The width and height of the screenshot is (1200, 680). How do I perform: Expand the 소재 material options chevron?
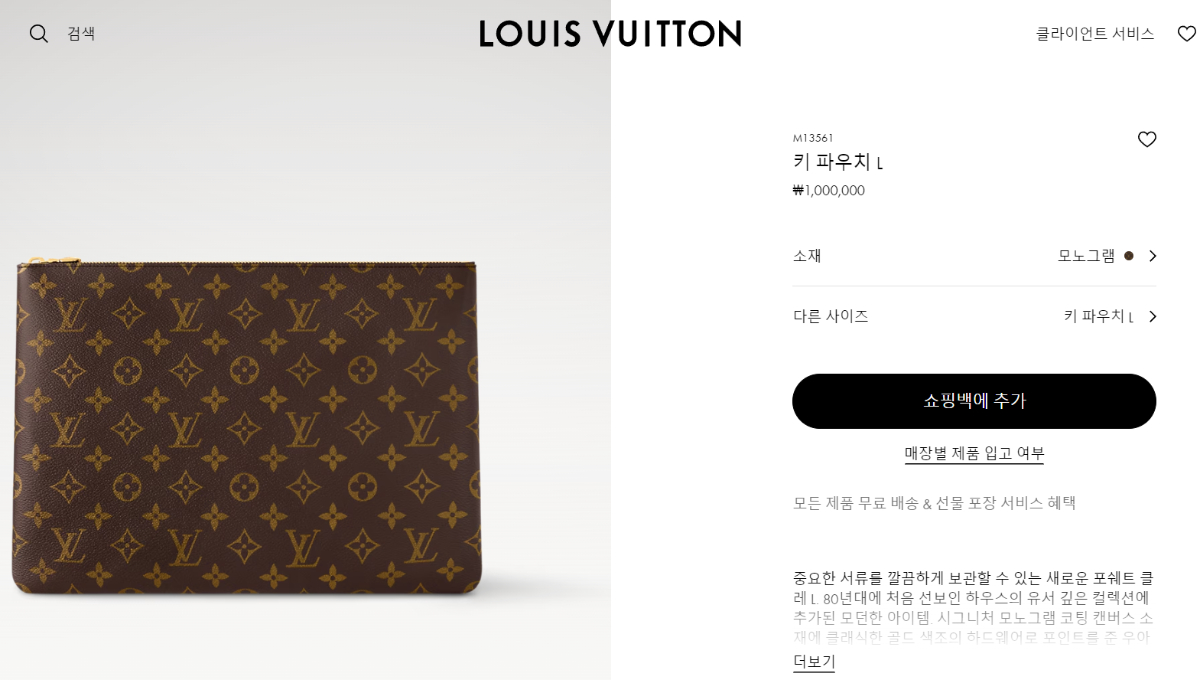click(x=1152, y=256)
